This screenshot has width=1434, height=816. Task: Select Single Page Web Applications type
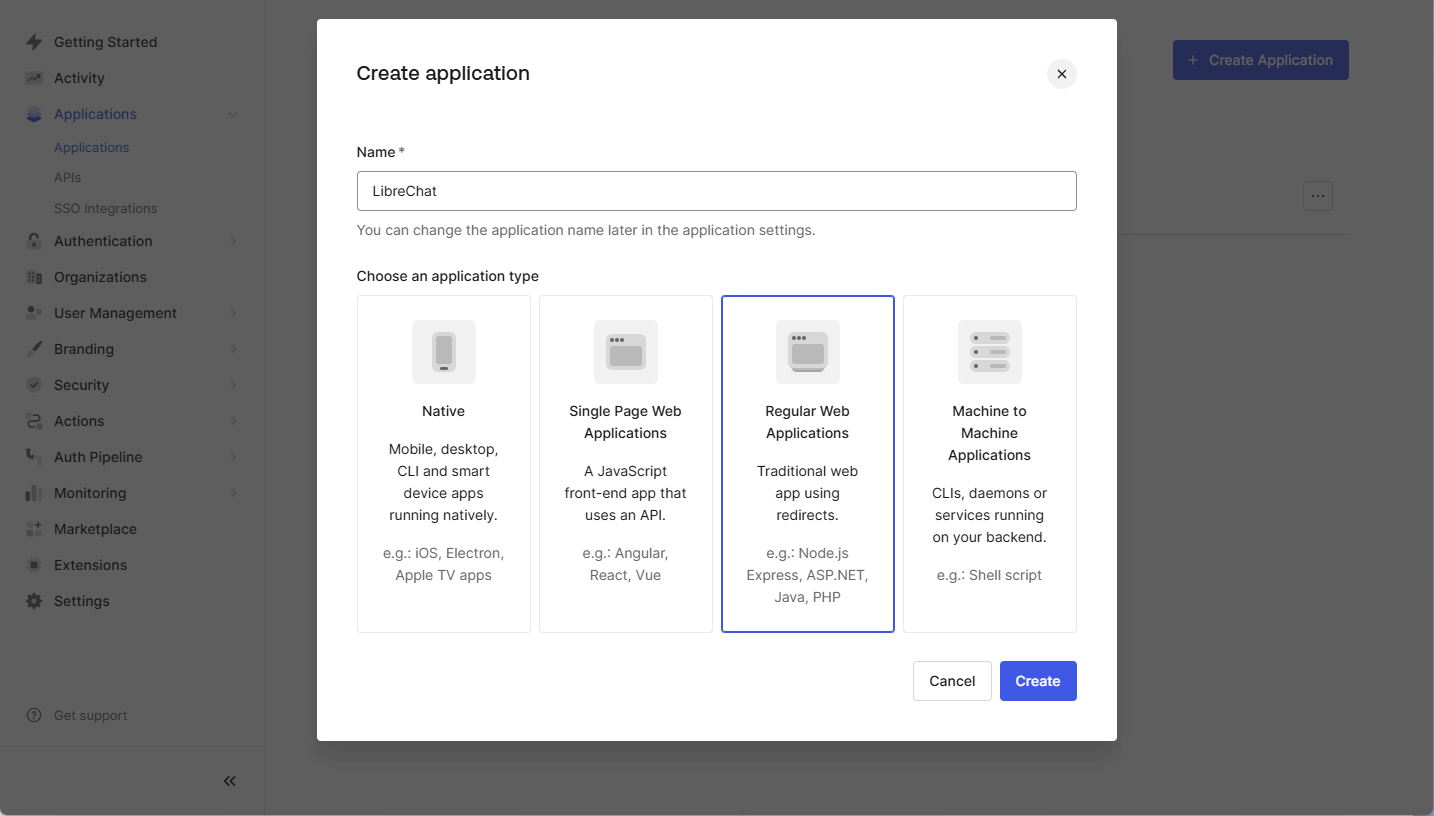click(625, 463)
